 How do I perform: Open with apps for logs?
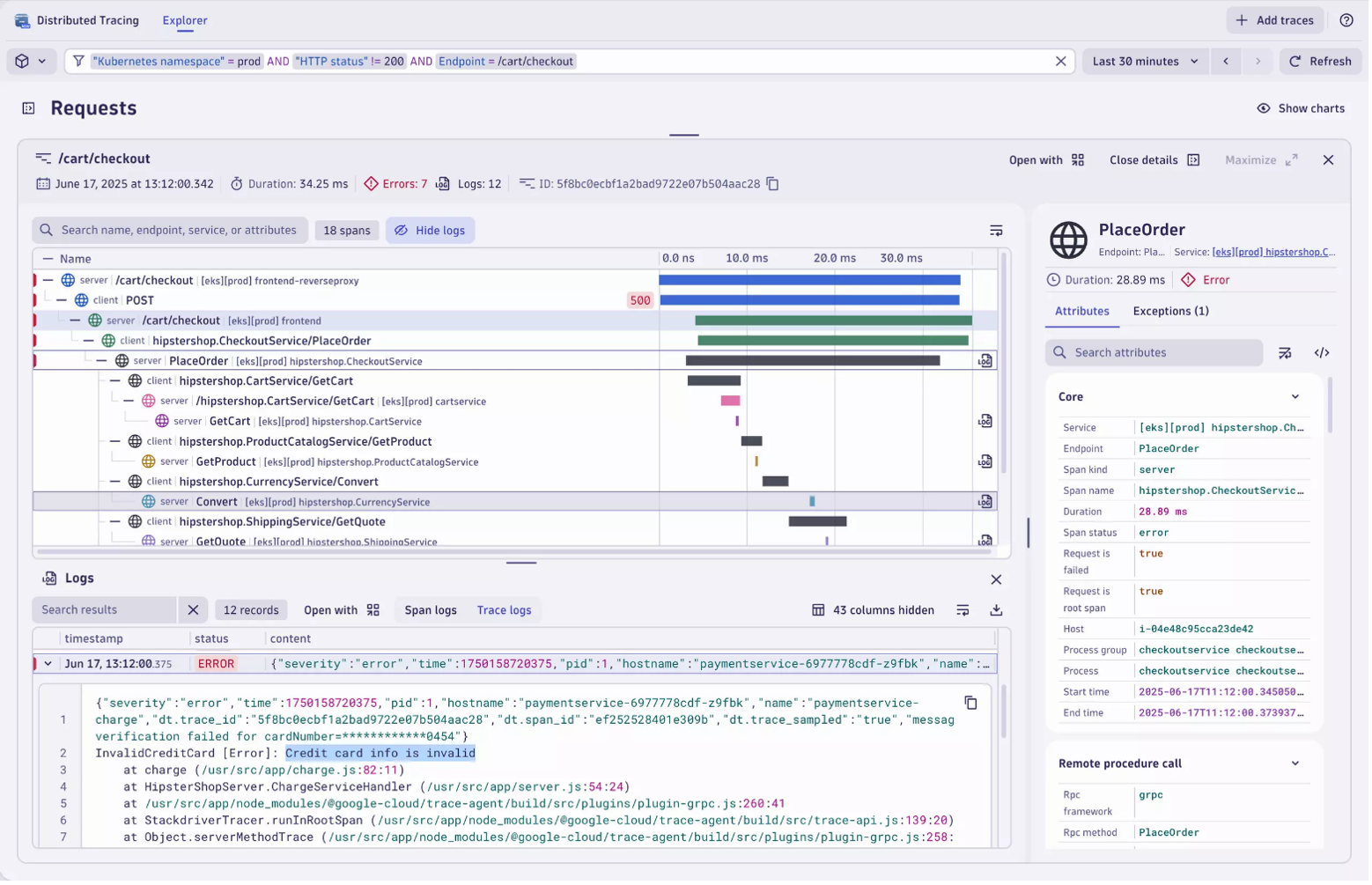343,611
